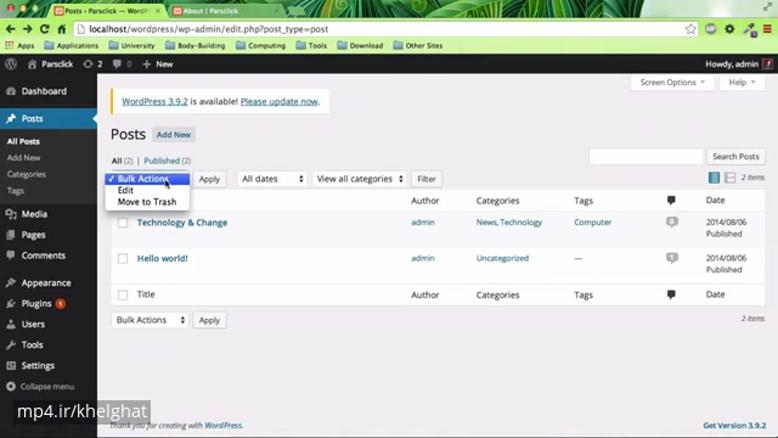Reload the page with refresh icon
Image resolution: width=778 pixels, height=438 pixels.
tap(45, 29)
